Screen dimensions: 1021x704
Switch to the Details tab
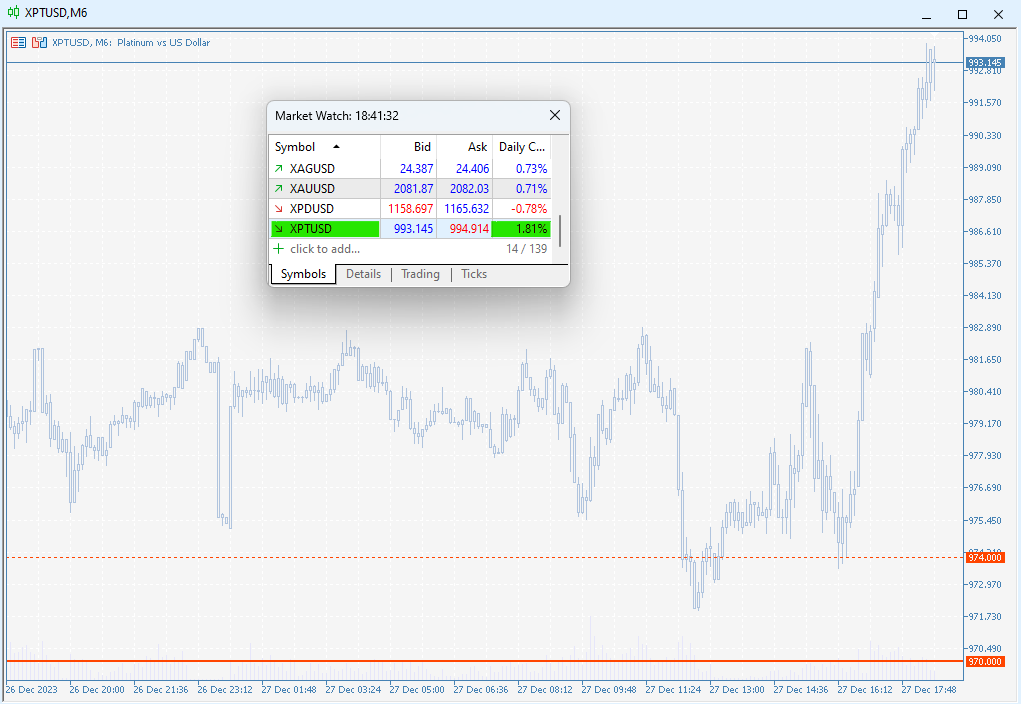363,274
